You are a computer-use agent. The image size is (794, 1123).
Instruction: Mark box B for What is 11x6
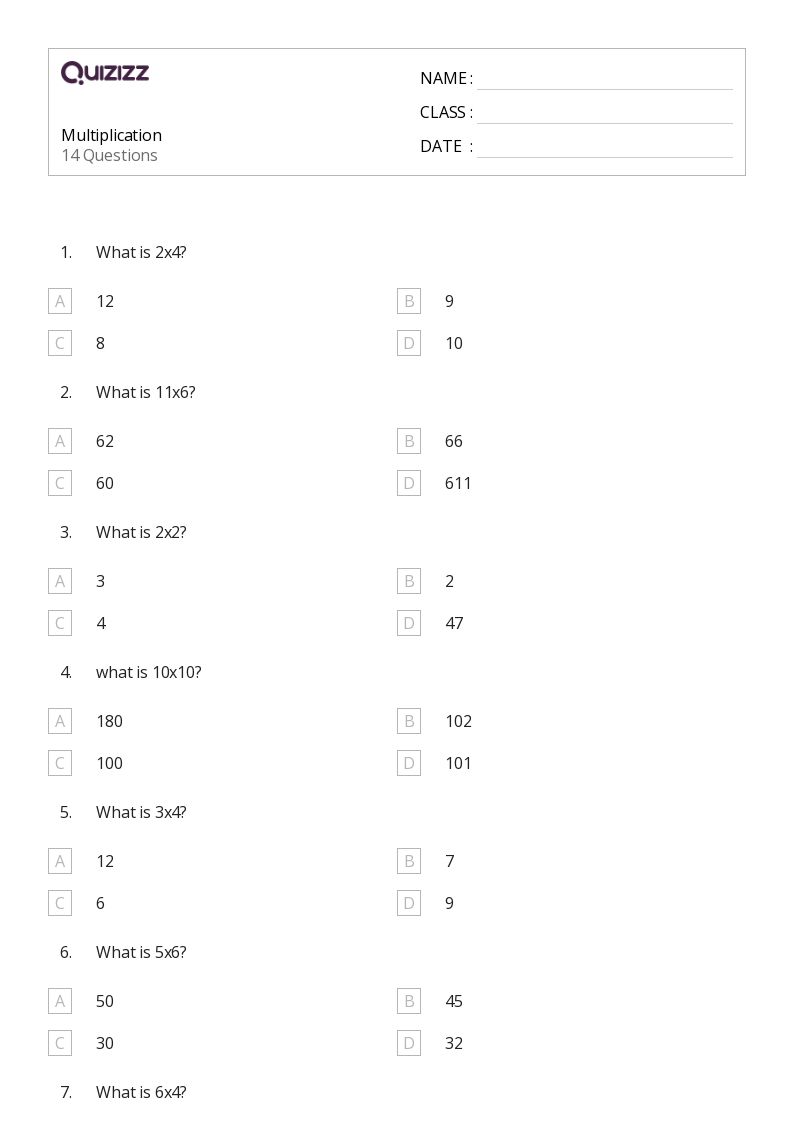tap(409, 441)
